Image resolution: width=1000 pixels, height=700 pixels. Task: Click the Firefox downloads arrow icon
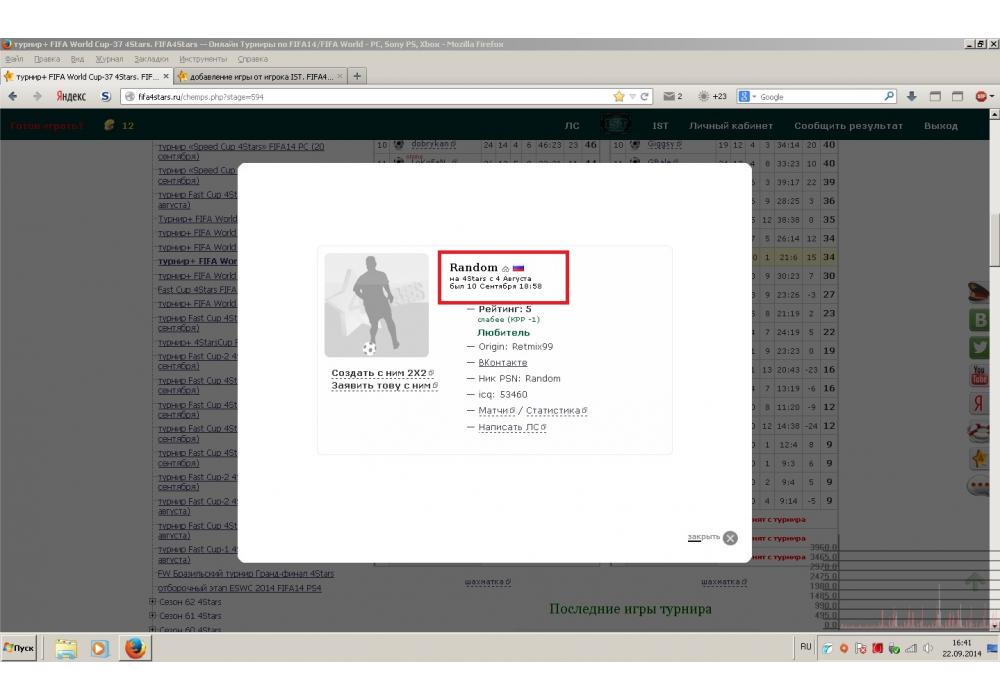[x=912, y=97]
